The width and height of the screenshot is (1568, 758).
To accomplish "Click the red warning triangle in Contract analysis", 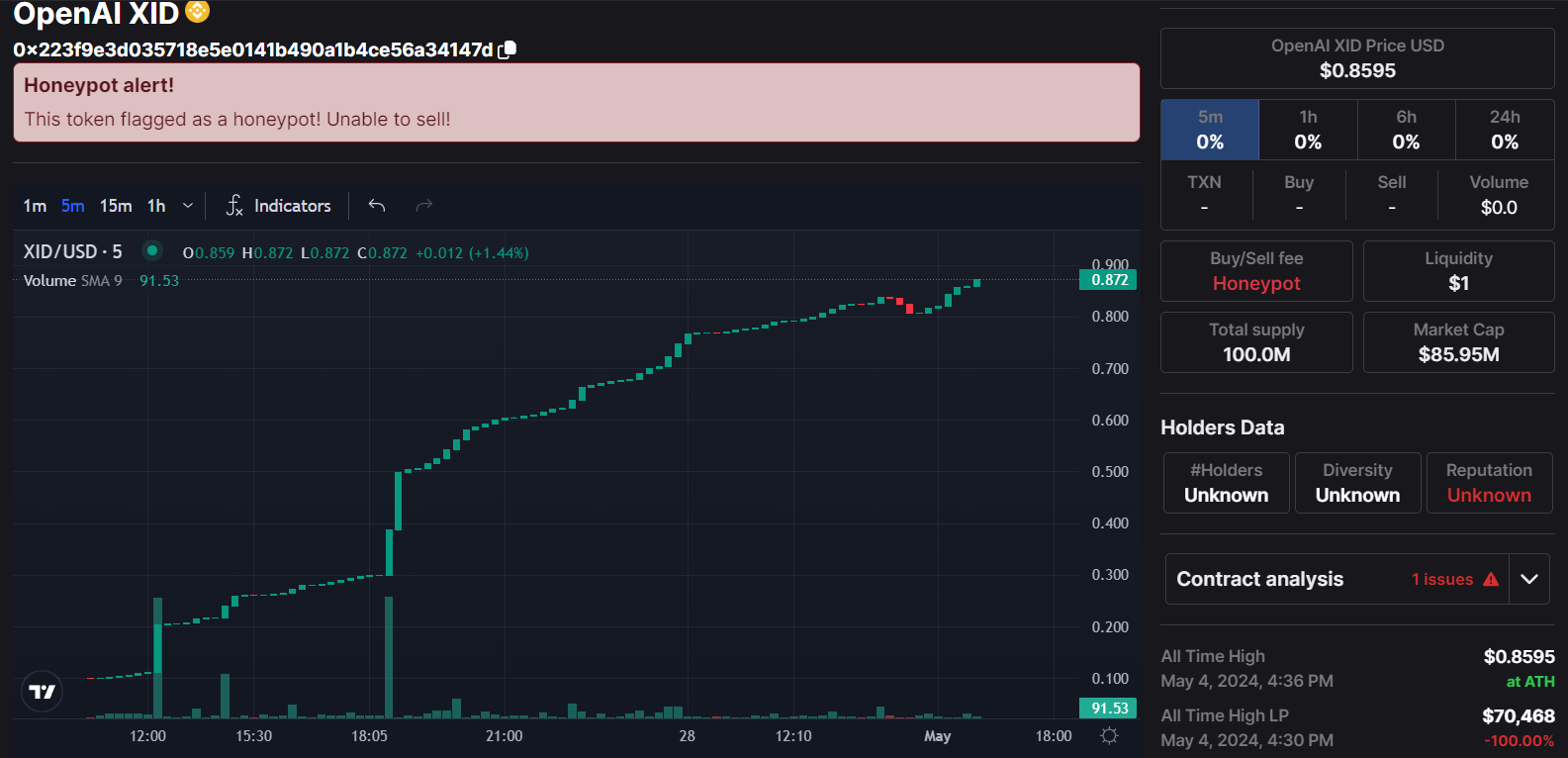I will click(x=1491, y=579).
